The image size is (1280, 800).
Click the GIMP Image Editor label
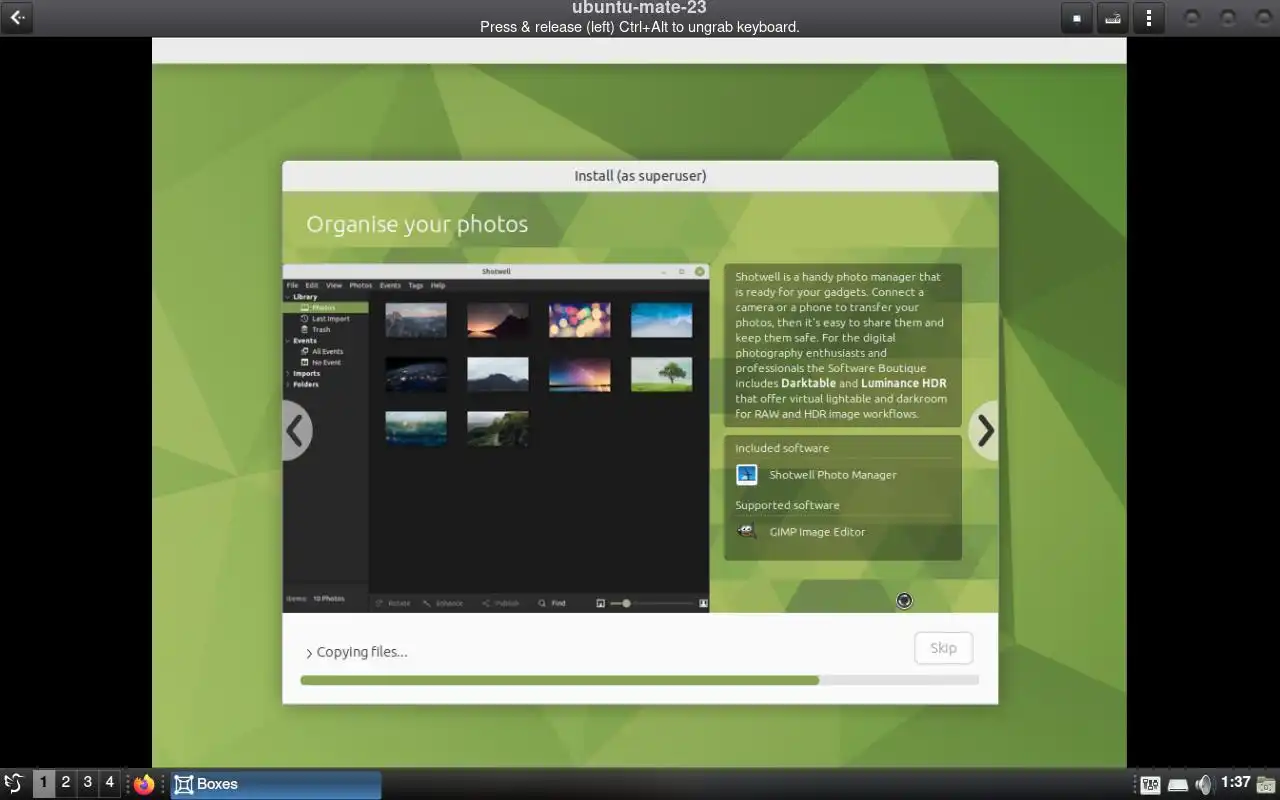817,532
